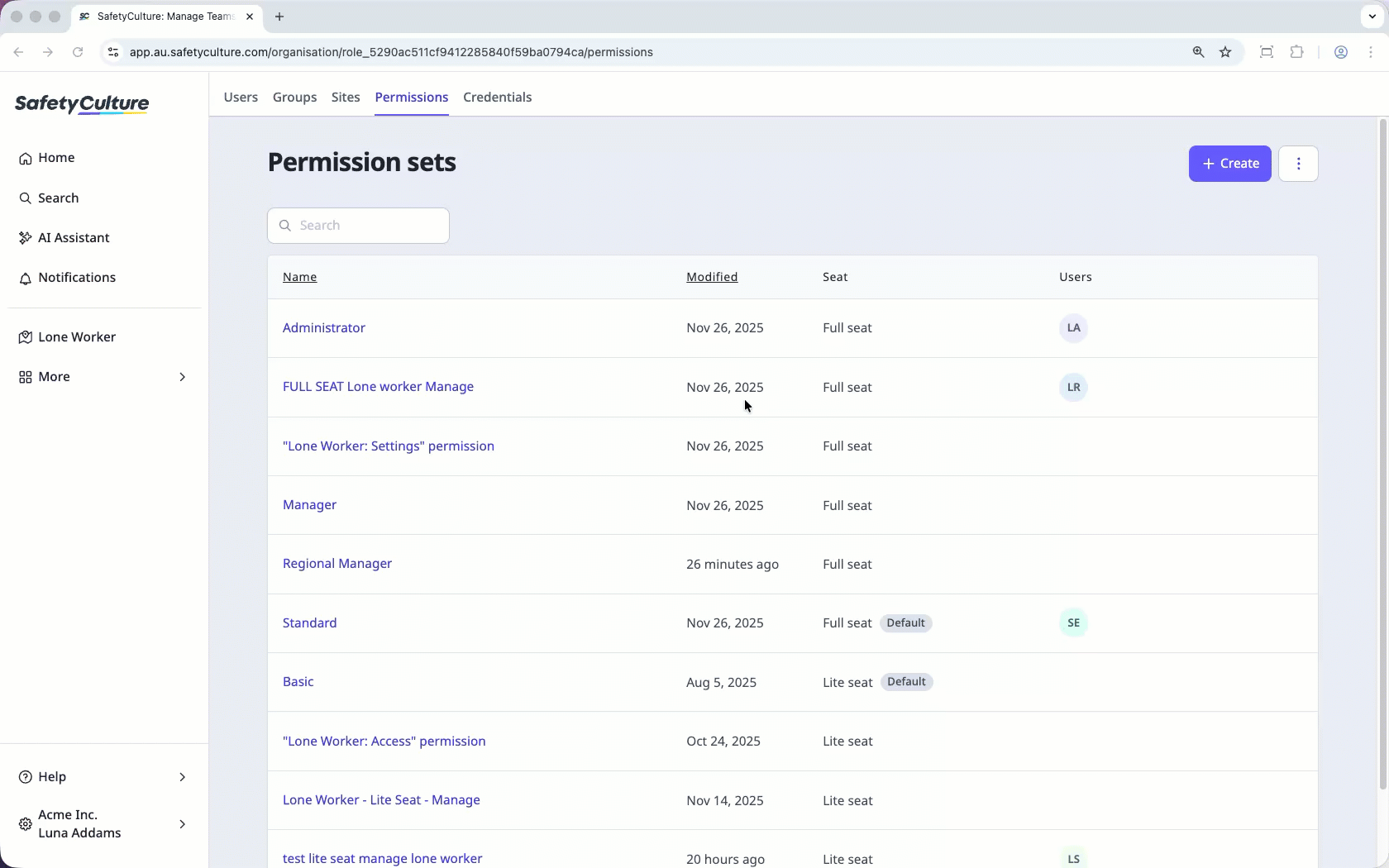Click the Acme Inc. settings gear icon
1389x868 pixels.
click(x=26, y=824)
